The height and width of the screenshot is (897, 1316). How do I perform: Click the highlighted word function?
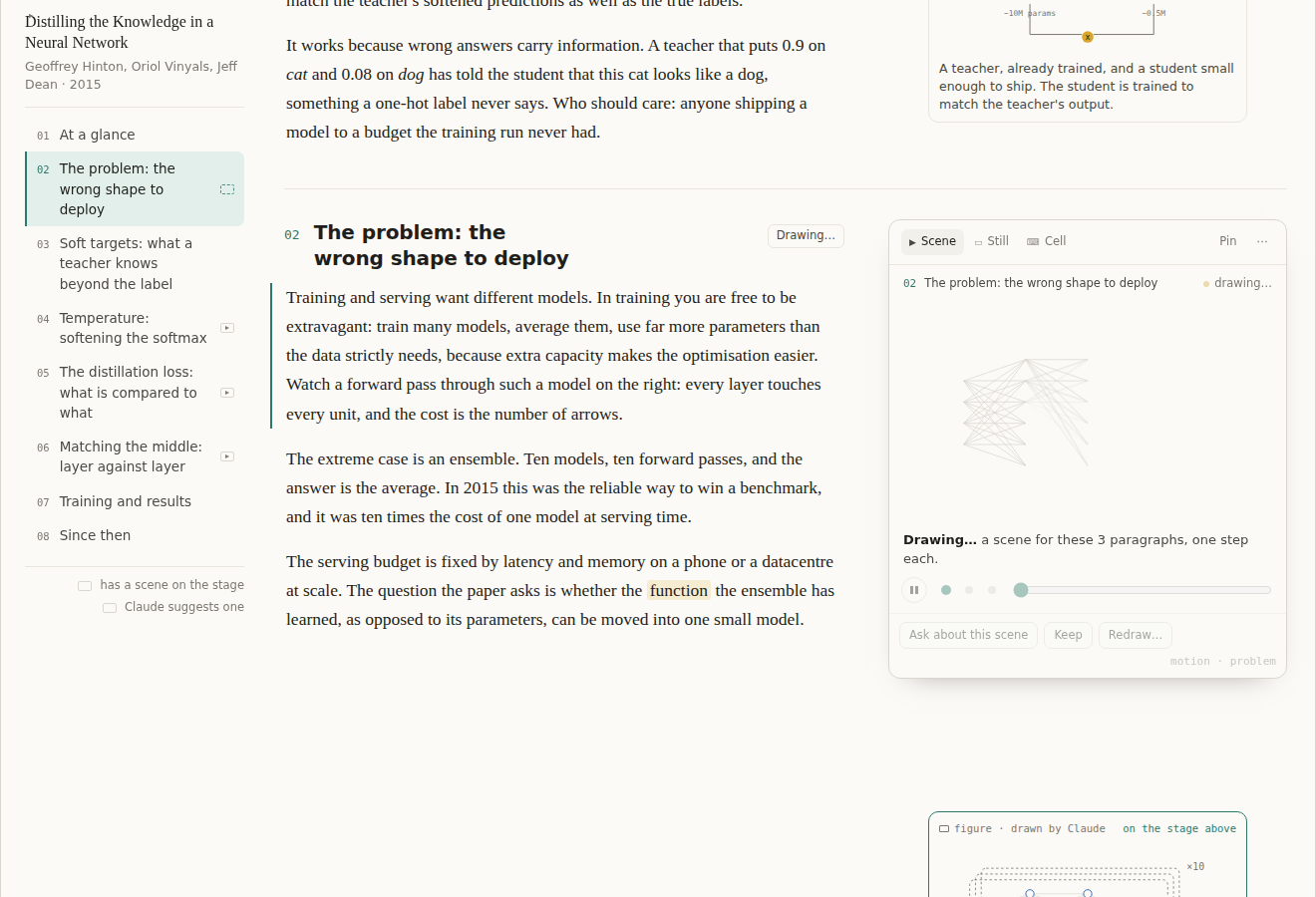tap(679, 590)
